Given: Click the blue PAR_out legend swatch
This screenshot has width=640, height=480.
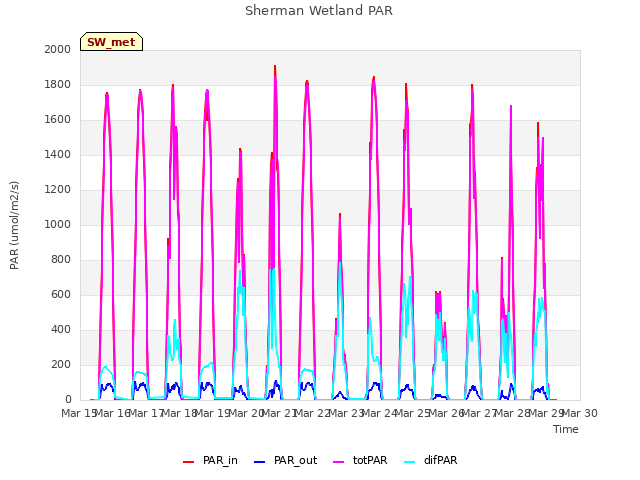Looking at the screenshot, I should coord(260,461).
